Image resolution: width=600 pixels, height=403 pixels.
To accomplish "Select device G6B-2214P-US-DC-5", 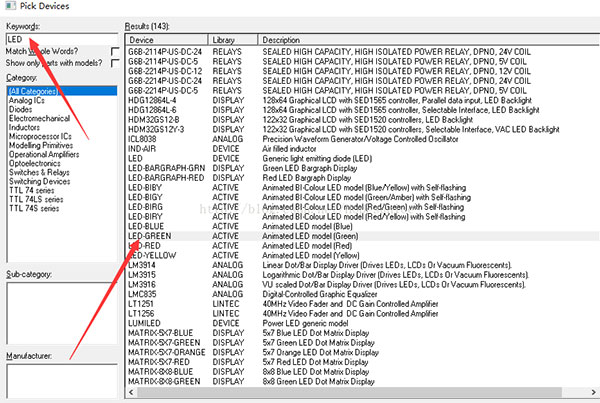I will pyautogui.click(x=363, y=90).
